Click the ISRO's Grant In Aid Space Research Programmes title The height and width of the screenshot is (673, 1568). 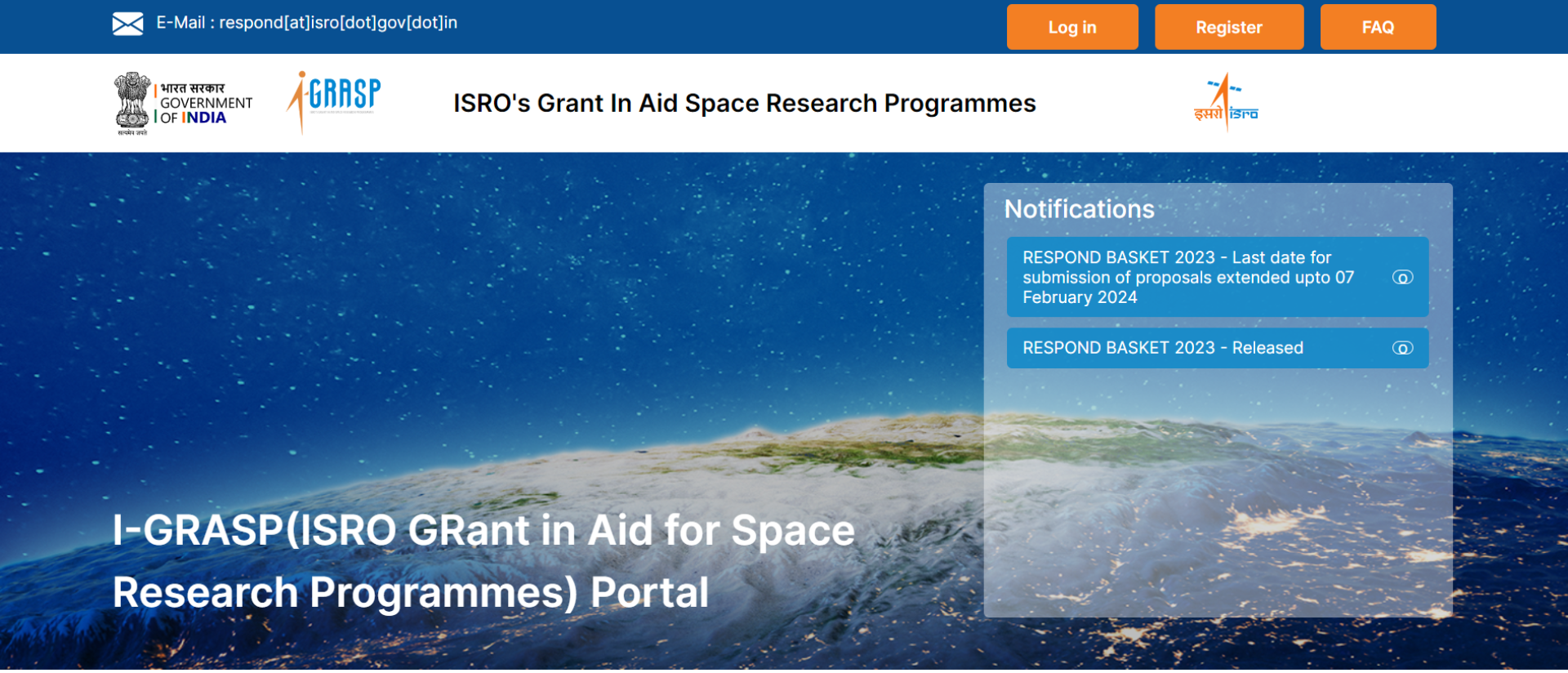(x=744, y=104)
